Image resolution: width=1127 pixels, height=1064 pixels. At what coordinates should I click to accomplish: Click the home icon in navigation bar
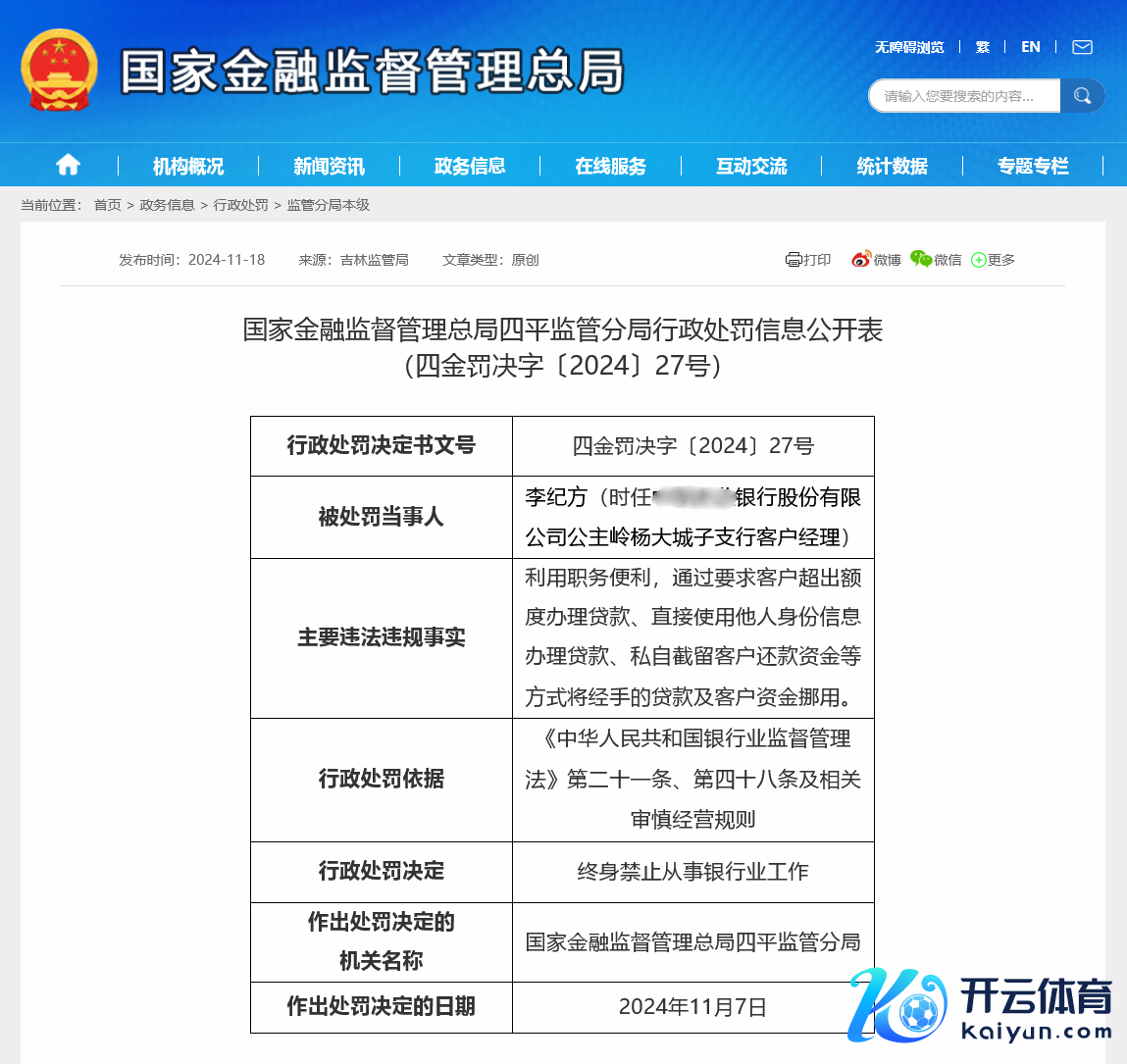tap(68, 165)
